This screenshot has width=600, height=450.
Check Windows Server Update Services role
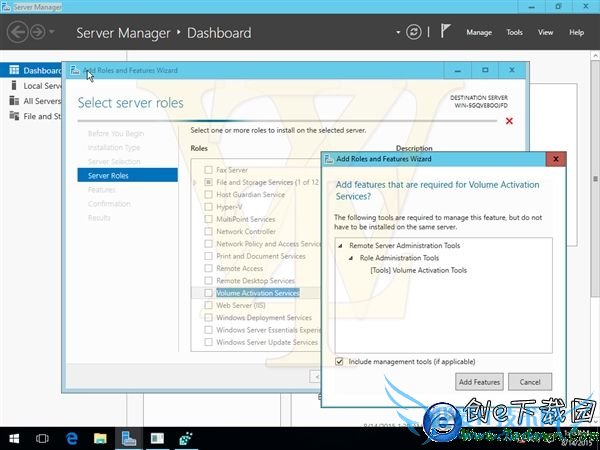coord(208,342)
